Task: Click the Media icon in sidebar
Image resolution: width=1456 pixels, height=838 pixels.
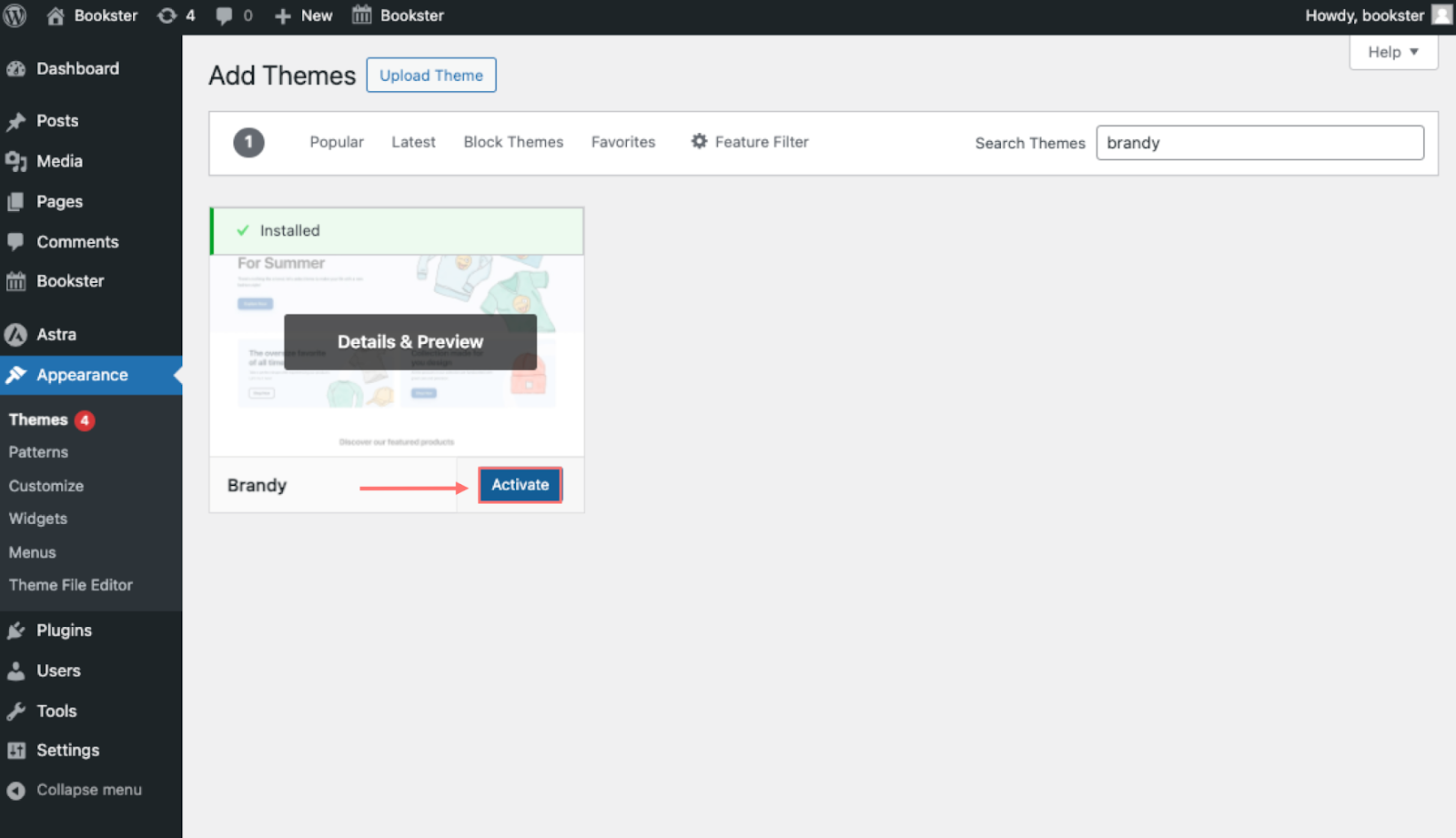Action: coord(15,162)
